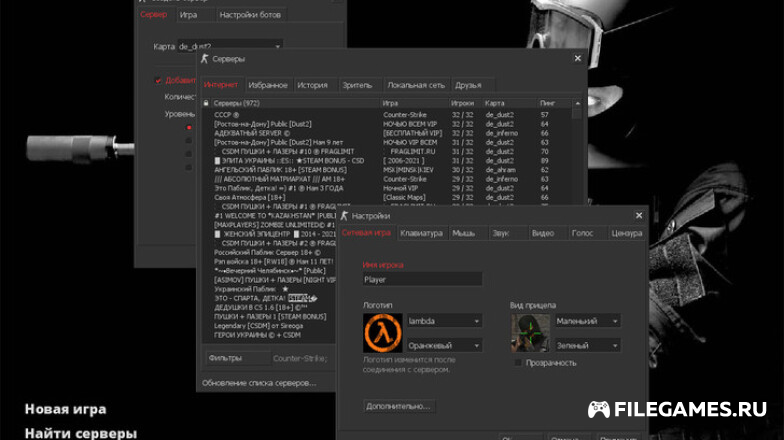Viewport: 784px width, 440px height.
Task: Switch to the Локальная сеть tab
Action: coord(416,85)
